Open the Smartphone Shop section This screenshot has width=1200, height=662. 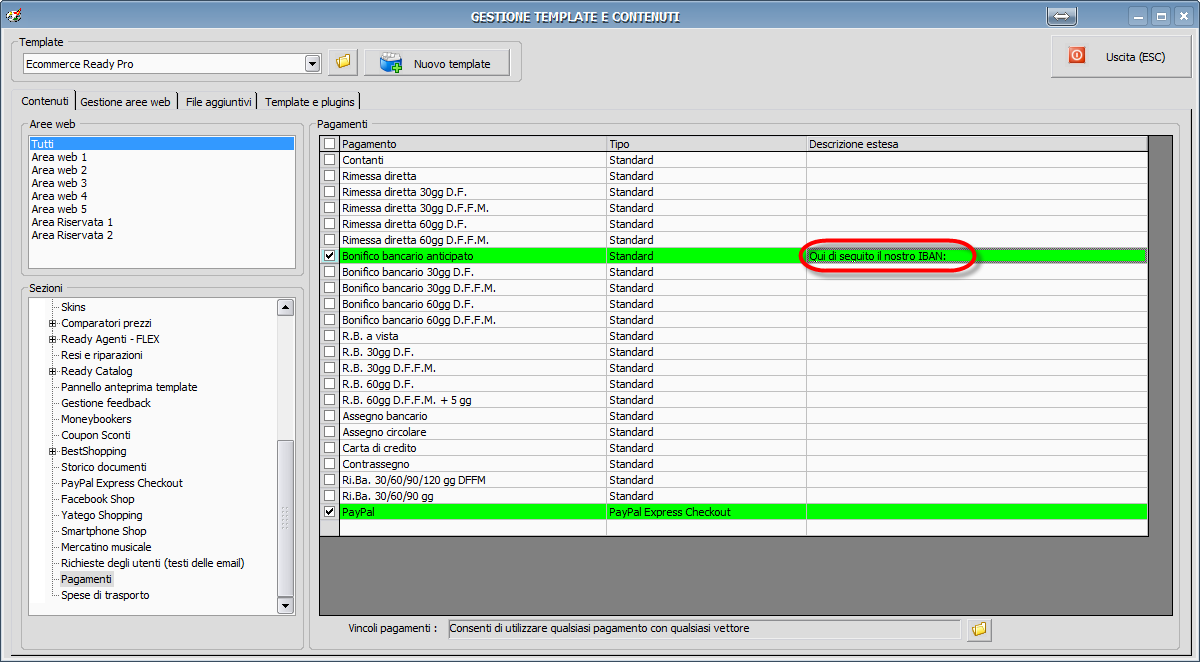tap(104, 531)
